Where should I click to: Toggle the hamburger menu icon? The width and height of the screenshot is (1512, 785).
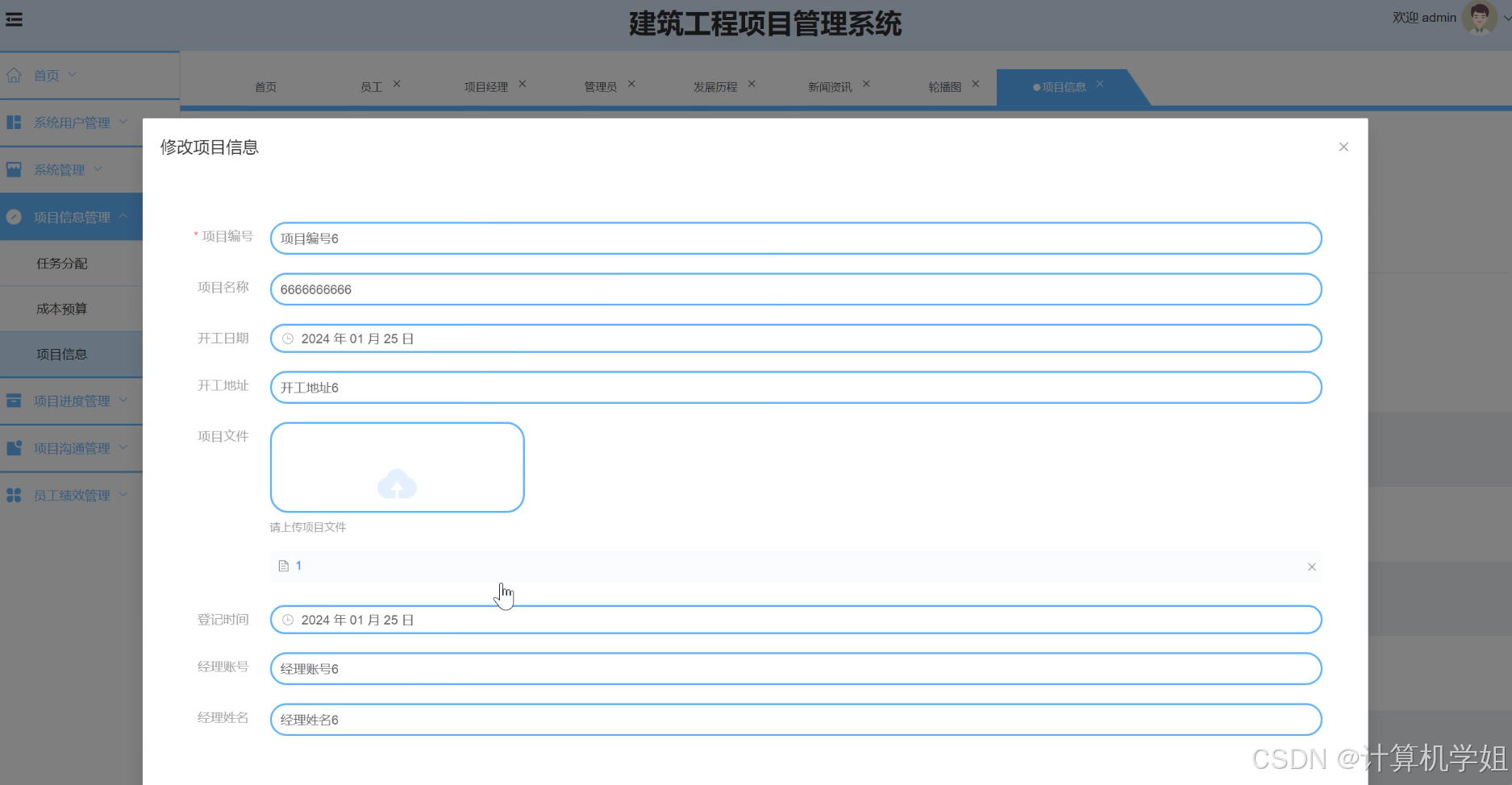pos(14,19)
